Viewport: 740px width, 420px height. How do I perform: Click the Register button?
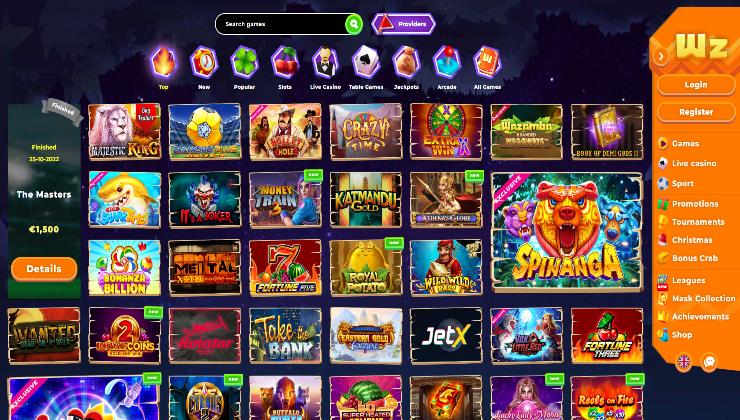click(696, 112)
